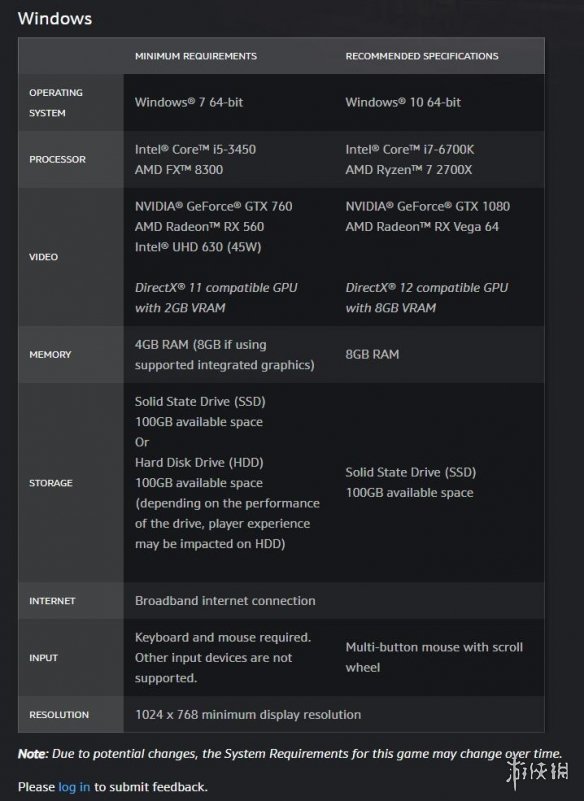Click the Internet row label
Image resolution: width=584 pixels, height=801 pixels.
tap(52, 601)
